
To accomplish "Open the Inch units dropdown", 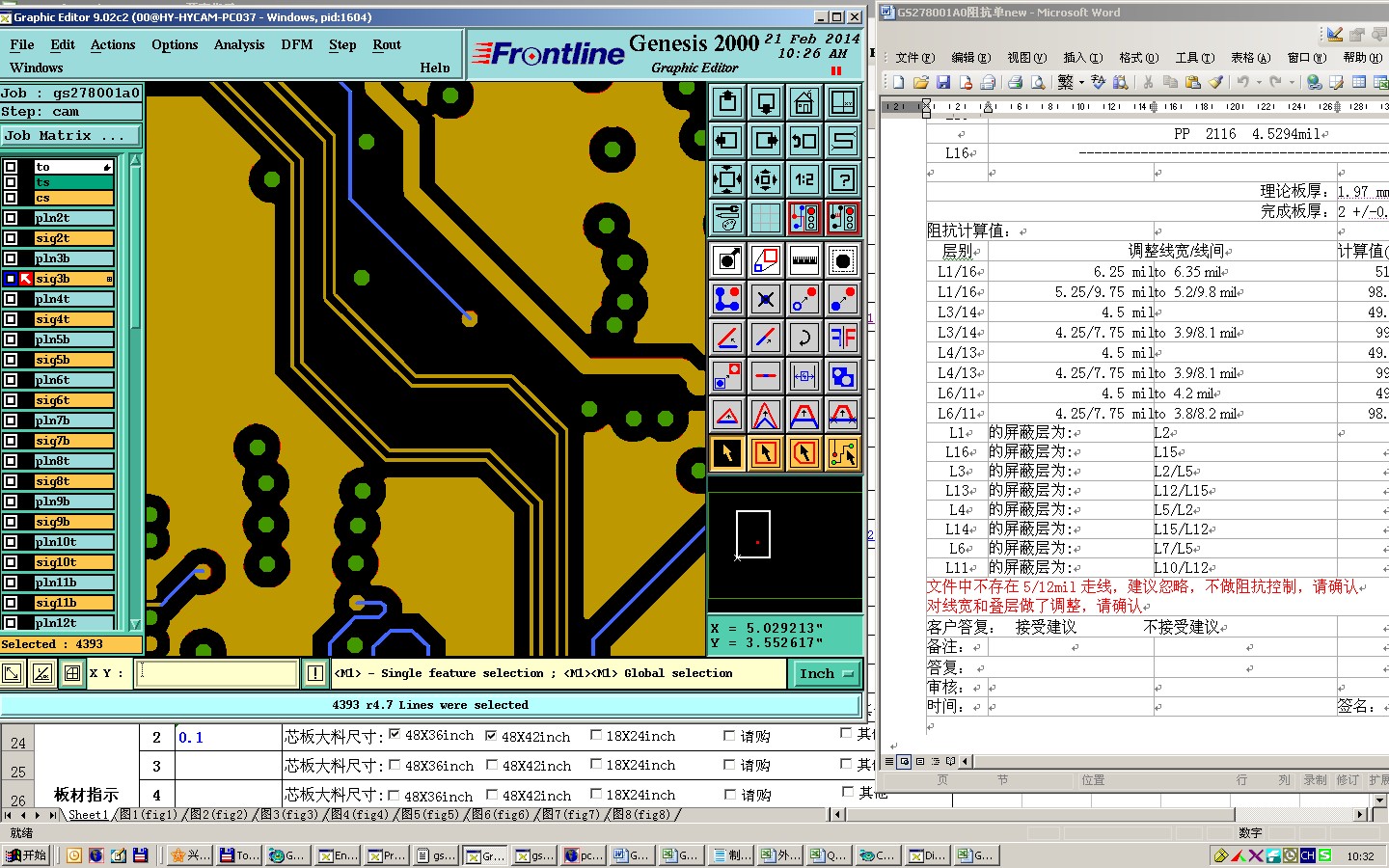I will pos(827,673).
